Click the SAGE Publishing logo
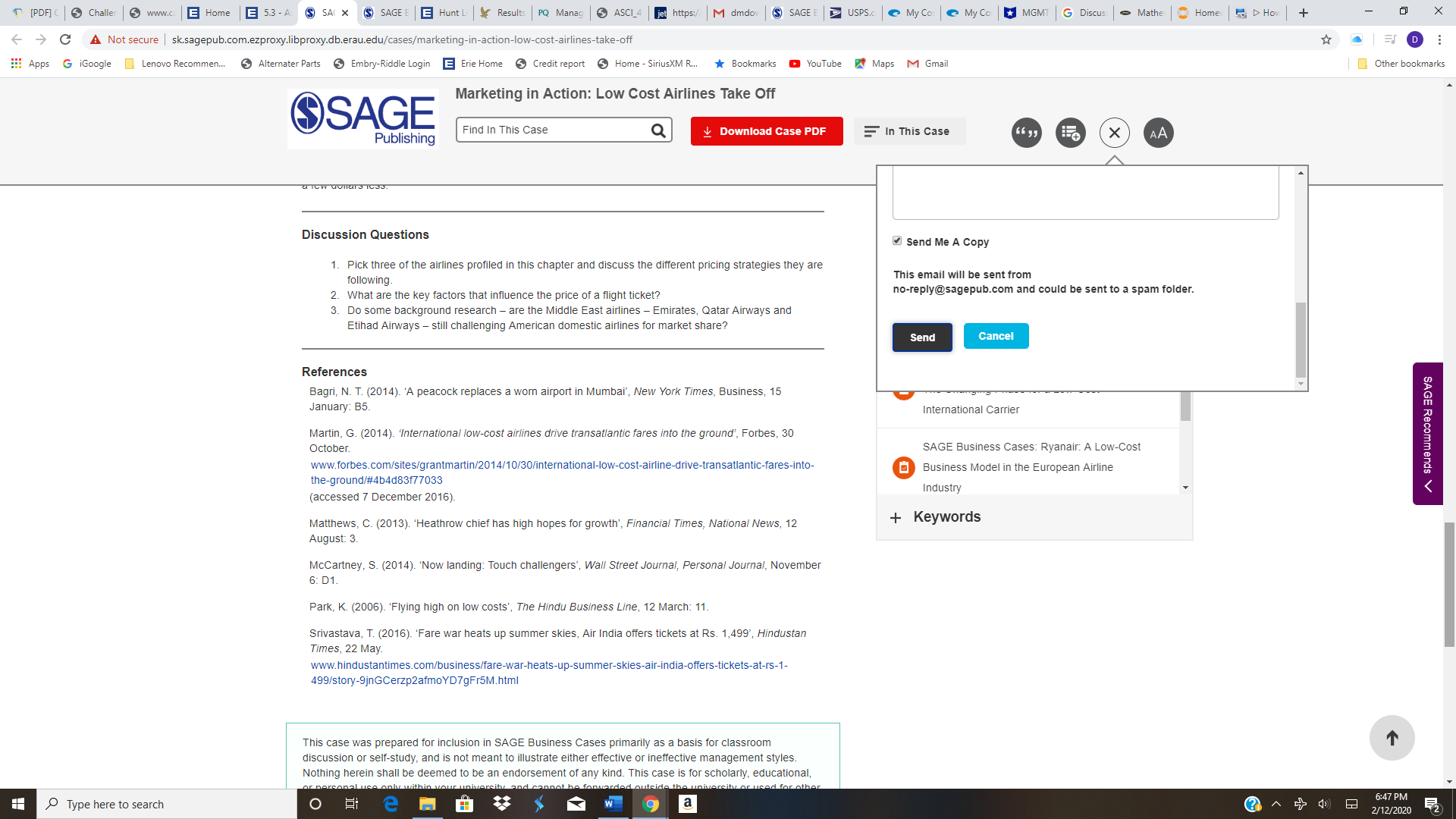The image size is (1456, 819). click(x=363, y=118)
